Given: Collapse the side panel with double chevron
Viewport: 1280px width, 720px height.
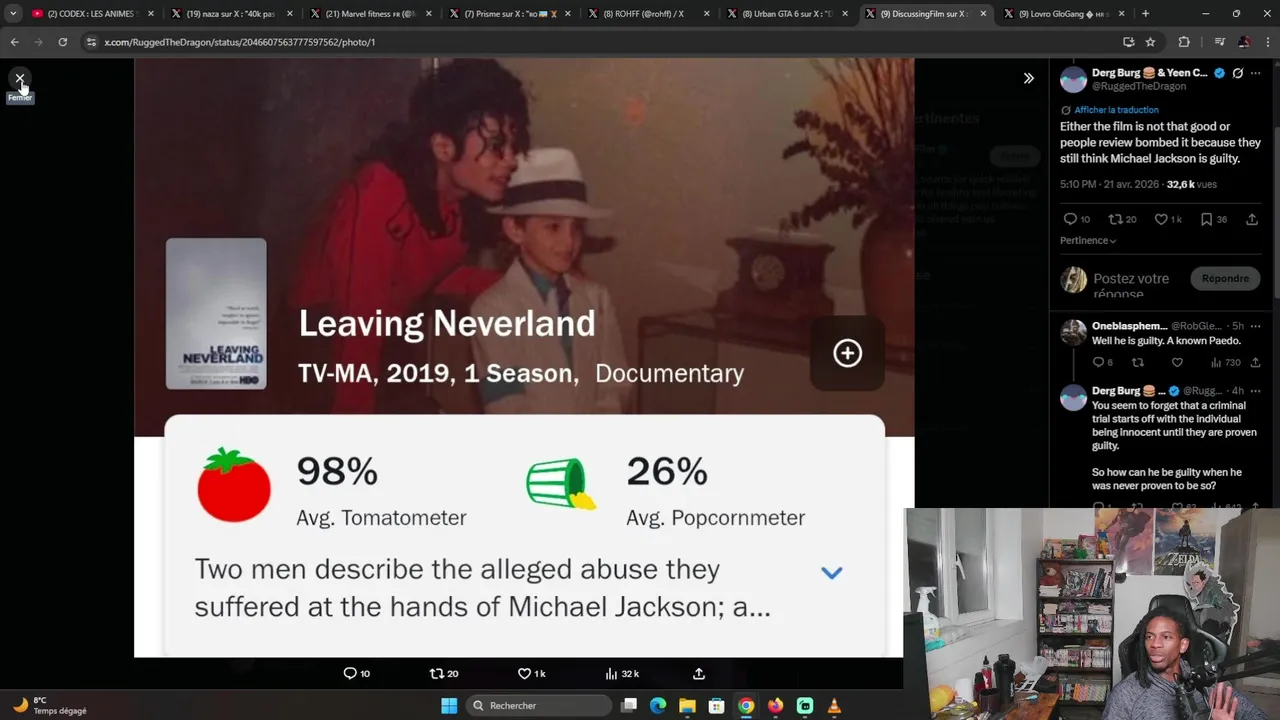Looking at the screenshot, I should tap(1028, 78).
